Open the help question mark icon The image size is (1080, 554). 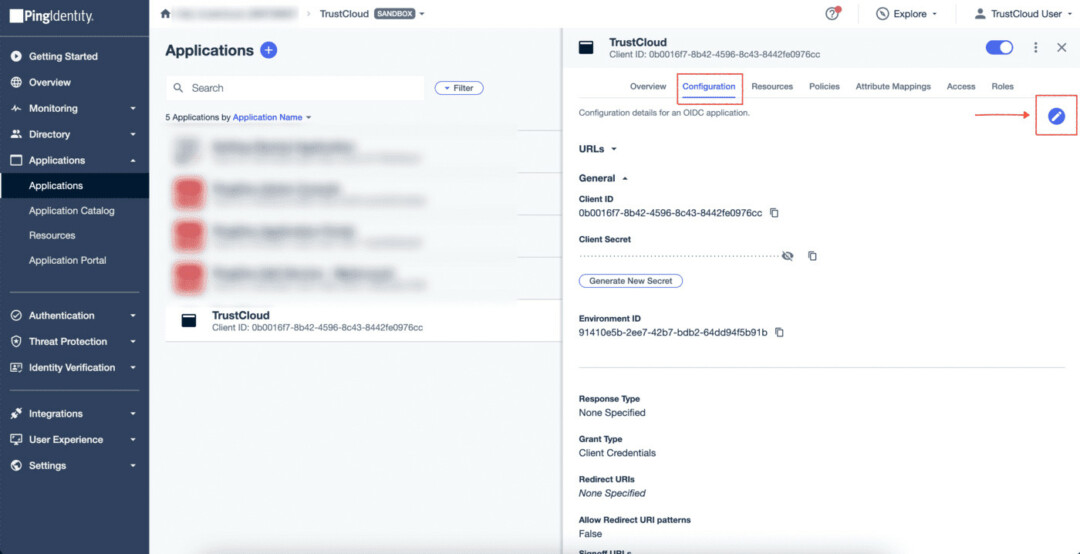[832, 14]
